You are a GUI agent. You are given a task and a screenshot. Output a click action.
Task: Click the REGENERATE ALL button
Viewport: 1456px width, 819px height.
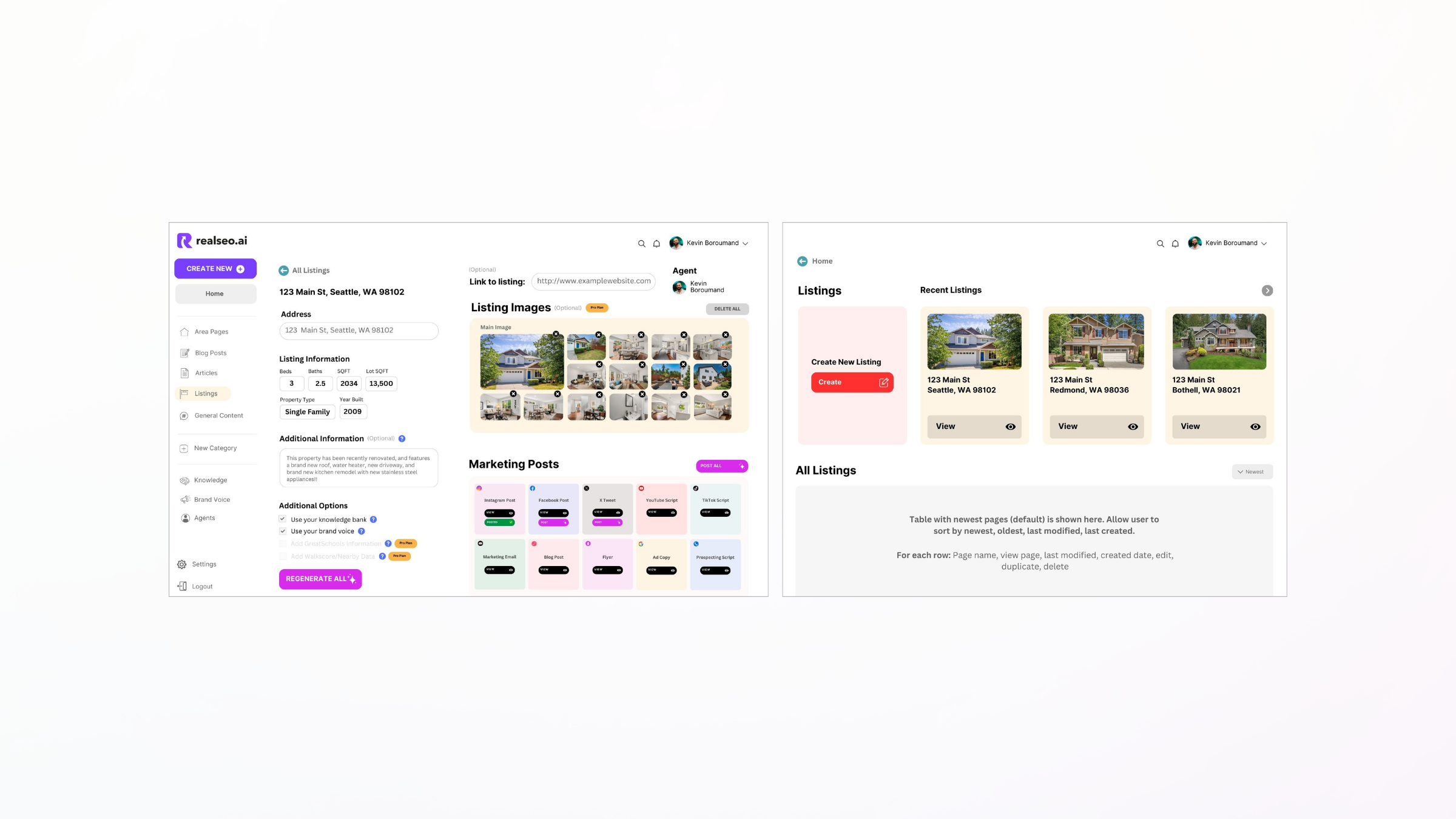320,579
